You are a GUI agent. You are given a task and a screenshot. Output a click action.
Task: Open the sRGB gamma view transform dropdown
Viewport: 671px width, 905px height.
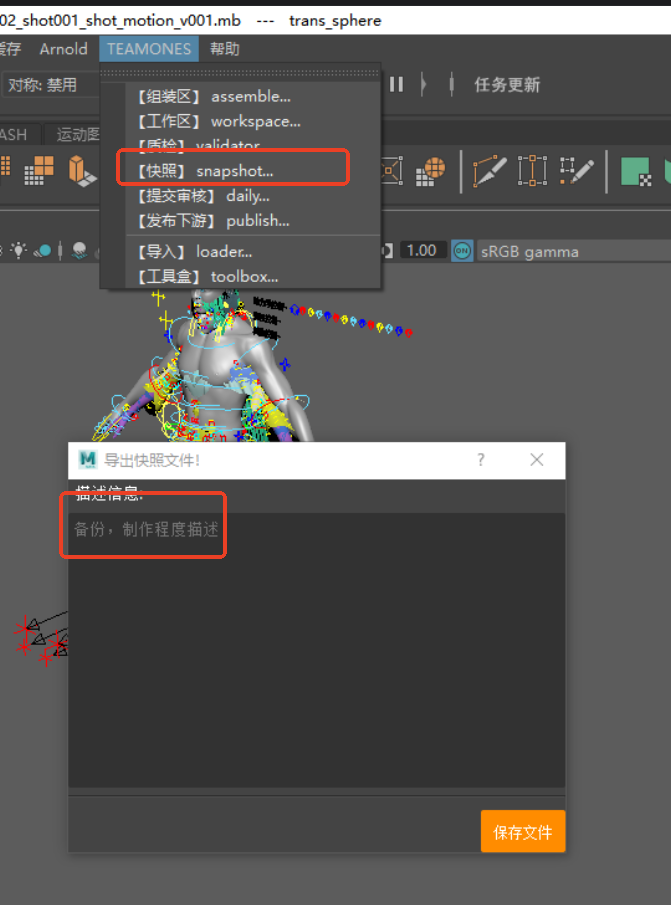coord(573,252)
